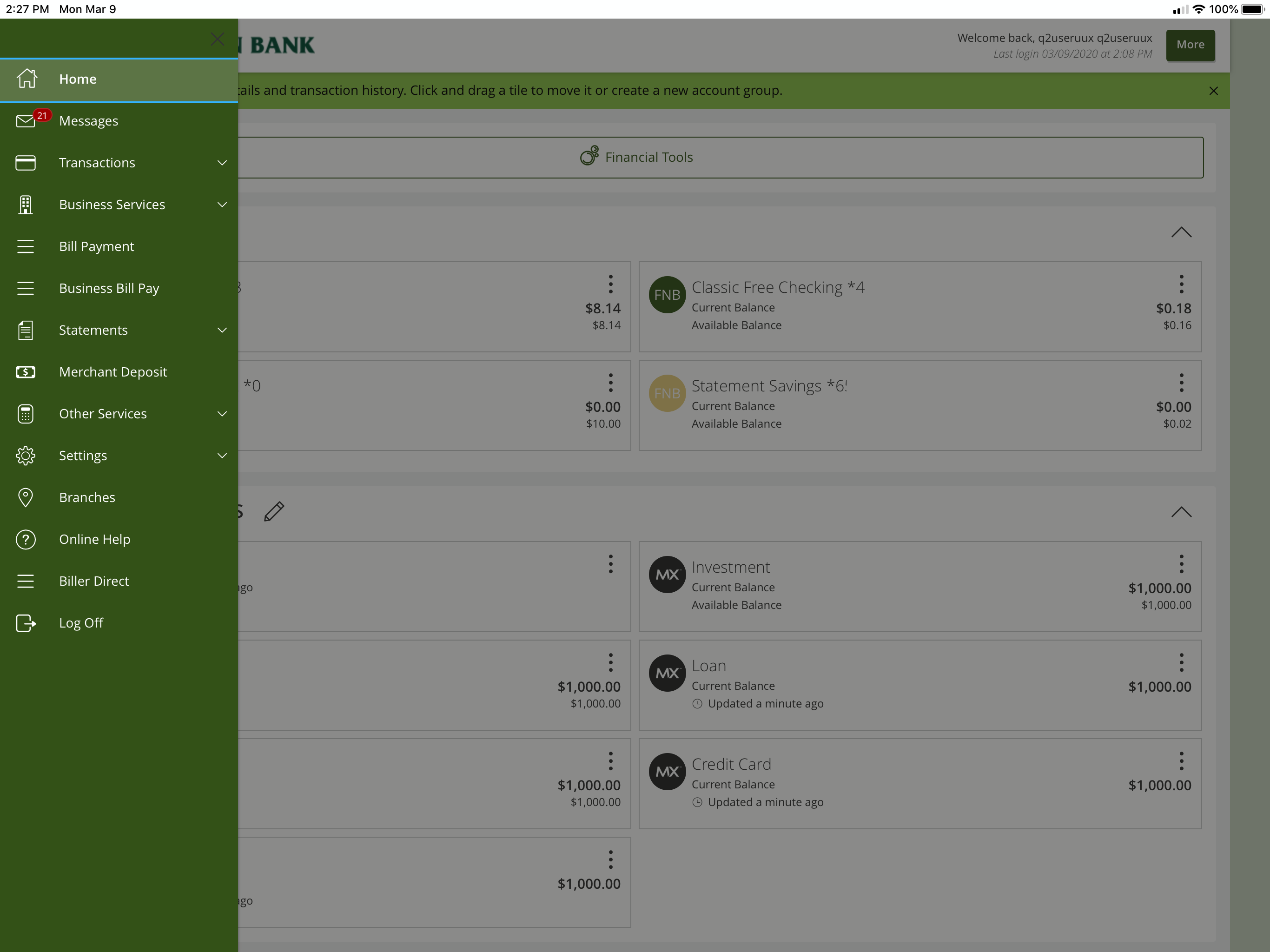The height and width of the screenshot is (952, 1270).
Task: Open the Classic Free Checking *4 account
Action: 920,307
